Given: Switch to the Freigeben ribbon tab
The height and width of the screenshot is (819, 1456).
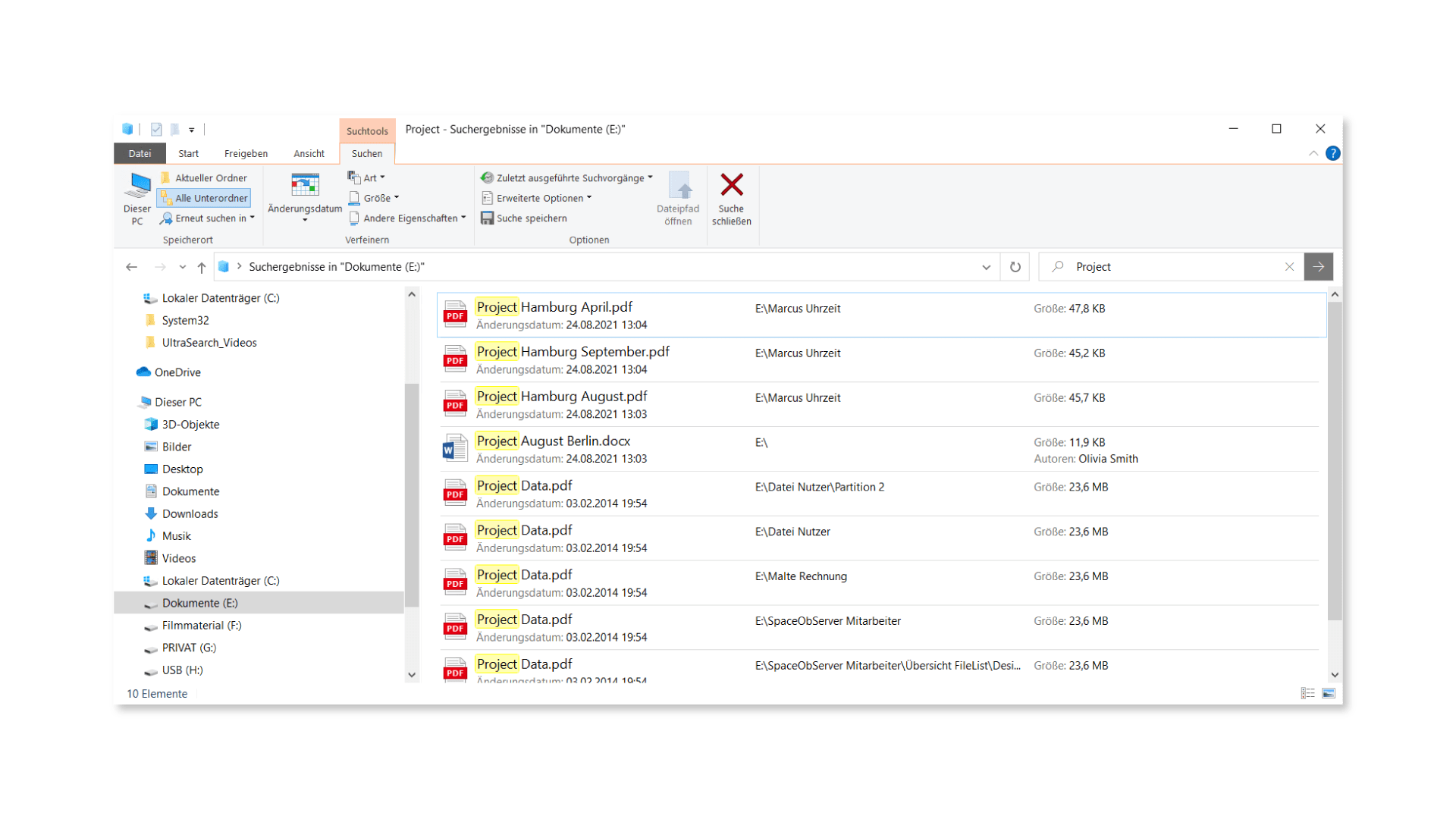Looking at the screenshot, I should 246,153.
